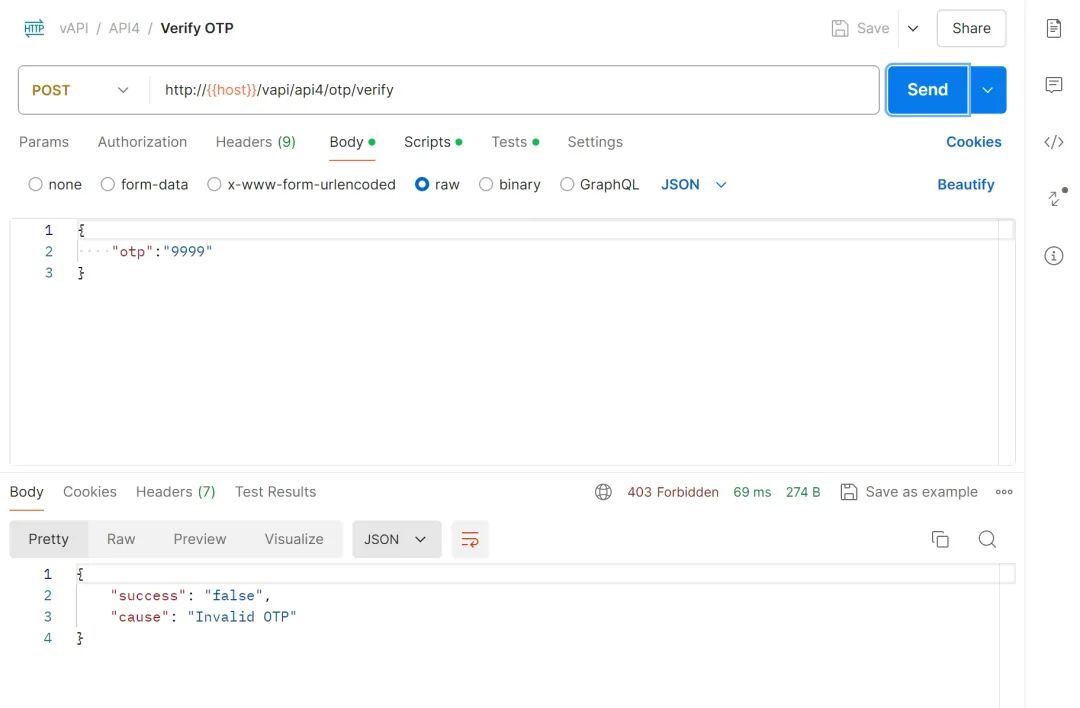This screenshot has width=1080, height=708.
Task: Click the Save as example disk icon
Action: point(849,492)
